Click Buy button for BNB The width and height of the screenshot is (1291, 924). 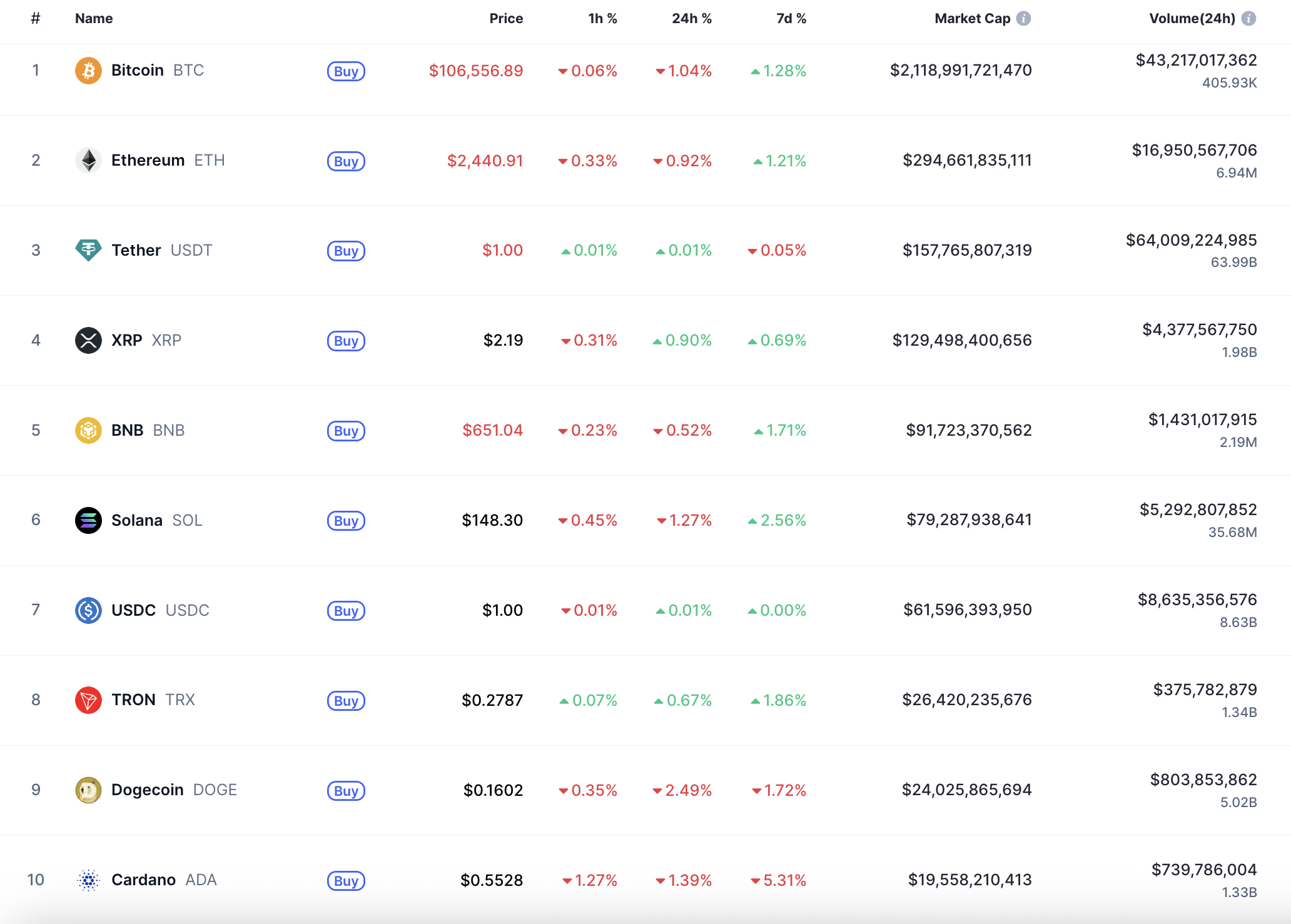tap(346, 431)
